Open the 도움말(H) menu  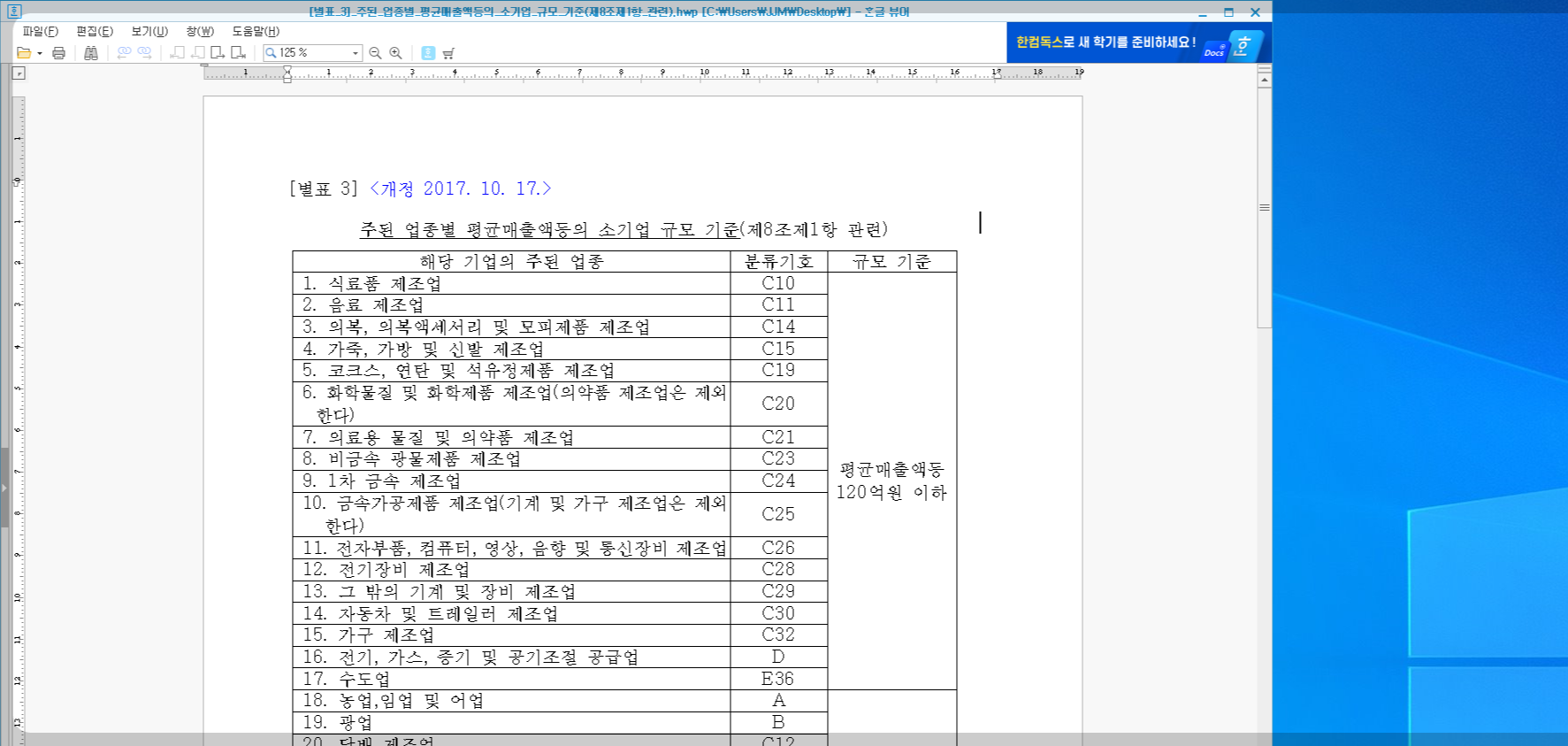point(256,31)
